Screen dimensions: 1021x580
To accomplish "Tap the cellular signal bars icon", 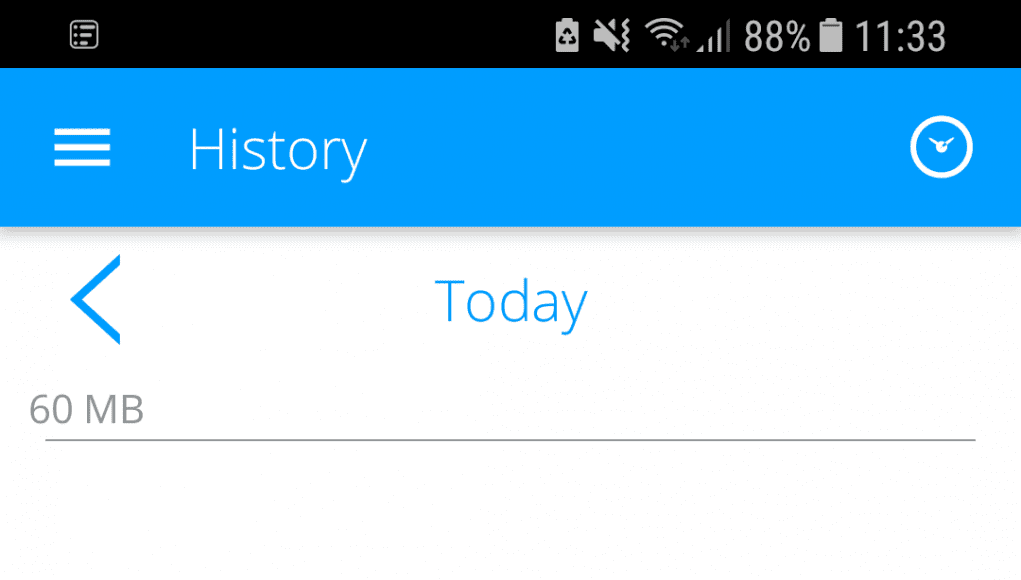I will (x=714, y=36).
